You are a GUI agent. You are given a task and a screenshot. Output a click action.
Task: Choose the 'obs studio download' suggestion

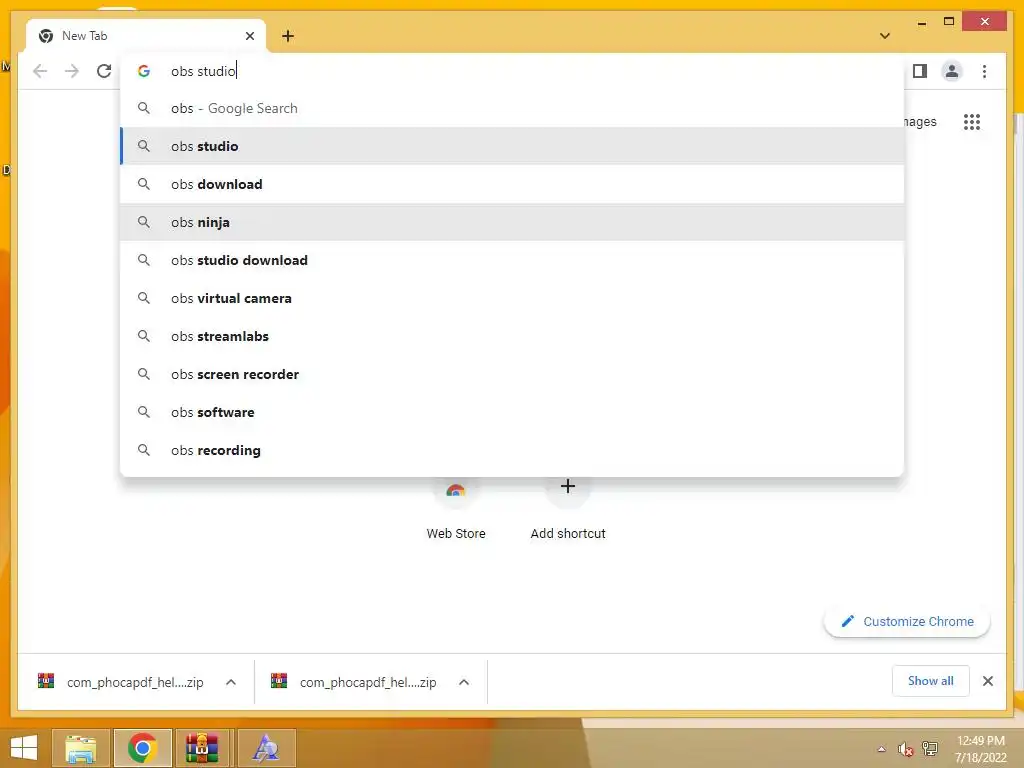[512, 260]
